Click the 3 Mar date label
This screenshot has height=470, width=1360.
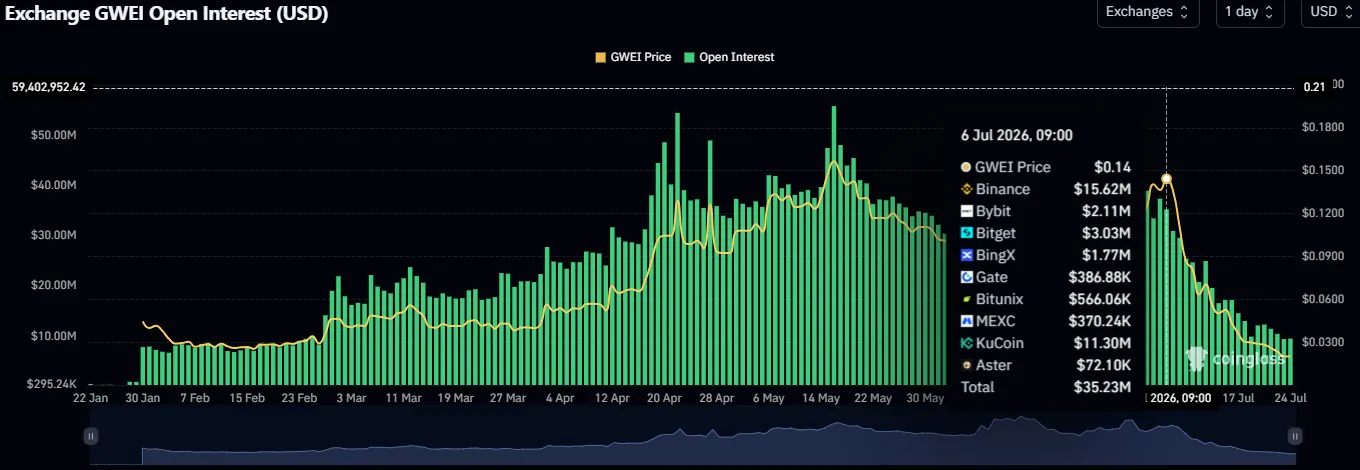click(351, 398)
